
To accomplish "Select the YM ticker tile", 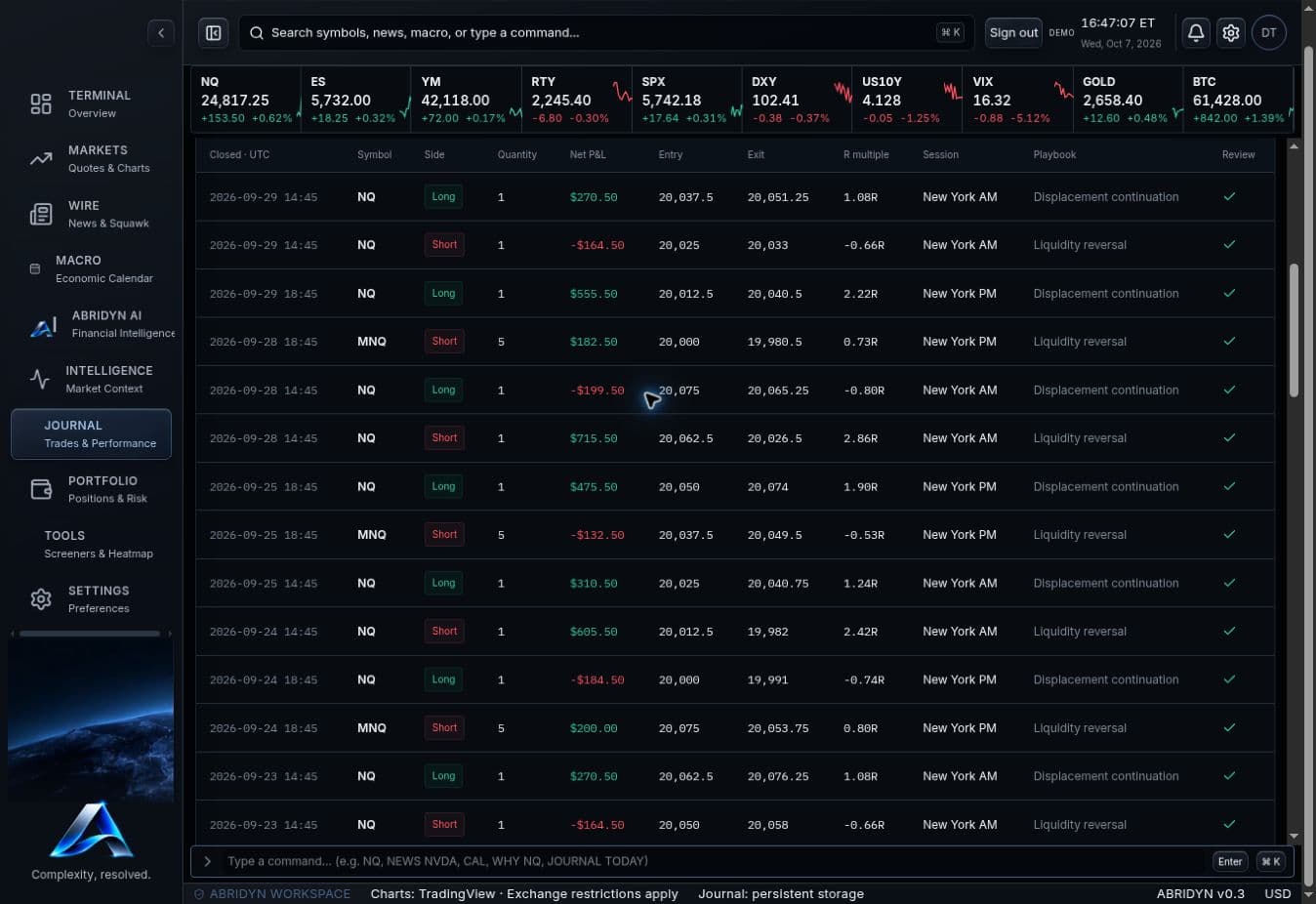I will (x=467, y=99).
